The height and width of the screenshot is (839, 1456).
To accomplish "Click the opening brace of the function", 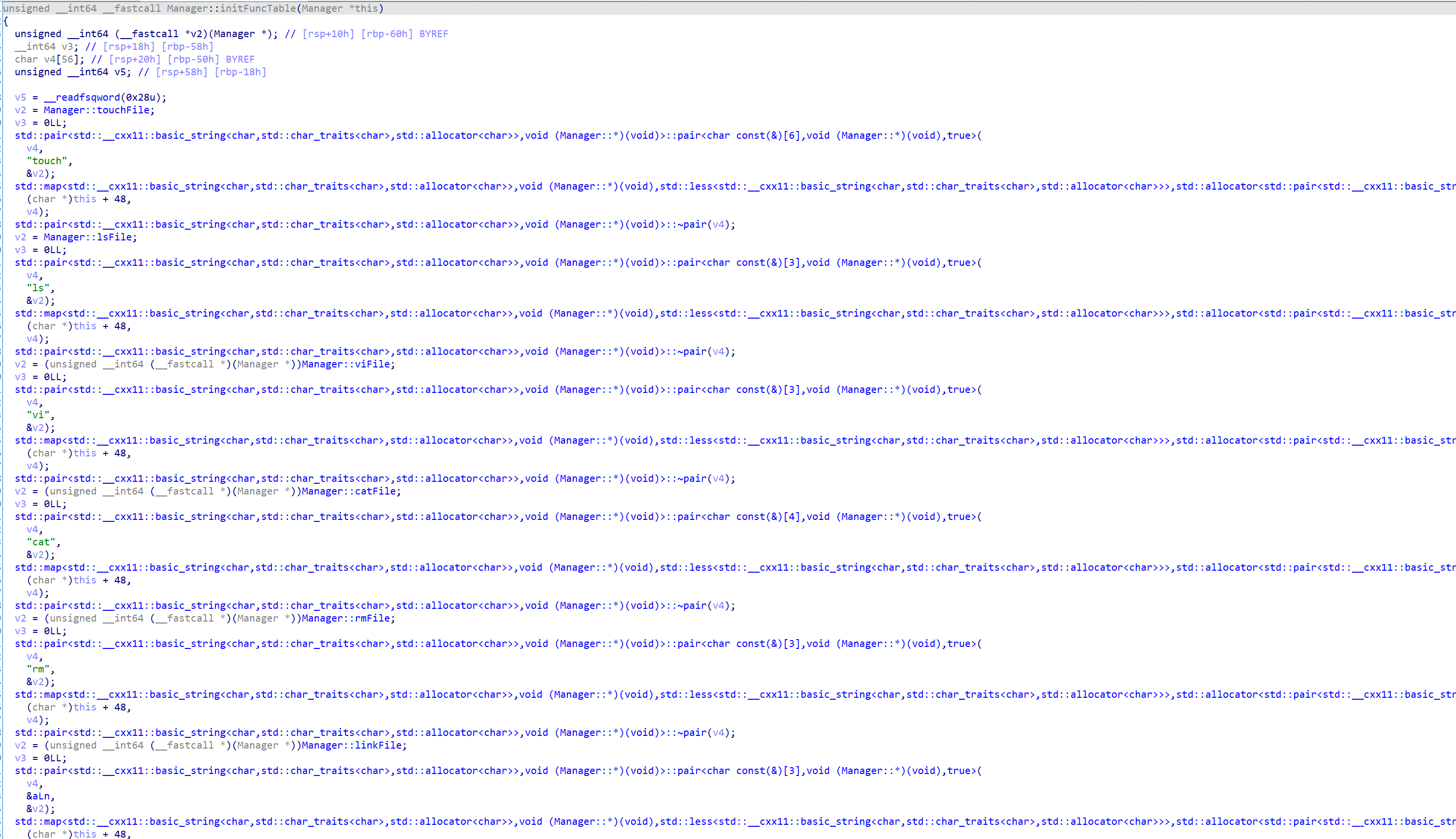I will pos(6,22).
